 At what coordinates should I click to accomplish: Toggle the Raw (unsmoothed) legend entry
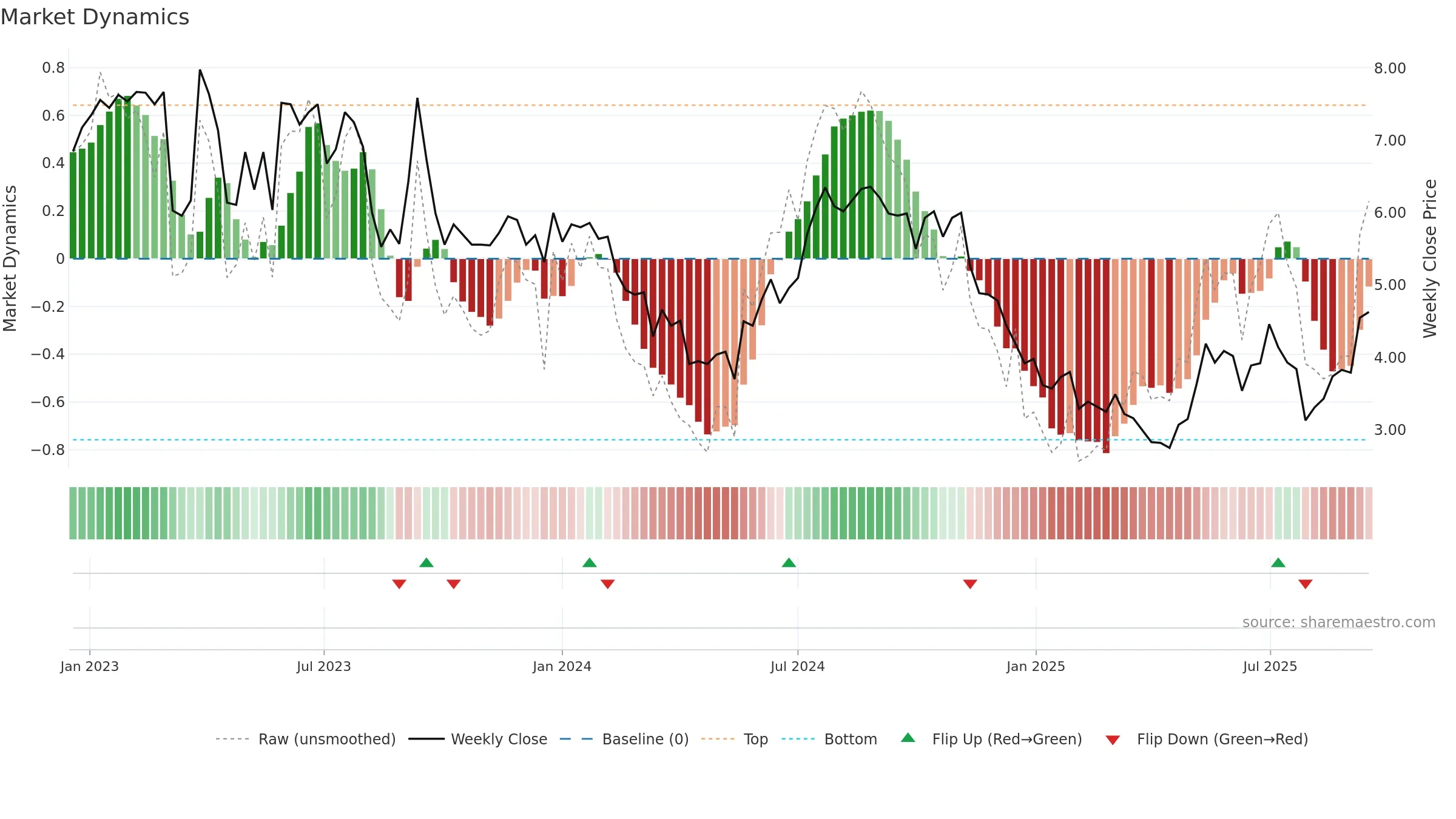306,739
